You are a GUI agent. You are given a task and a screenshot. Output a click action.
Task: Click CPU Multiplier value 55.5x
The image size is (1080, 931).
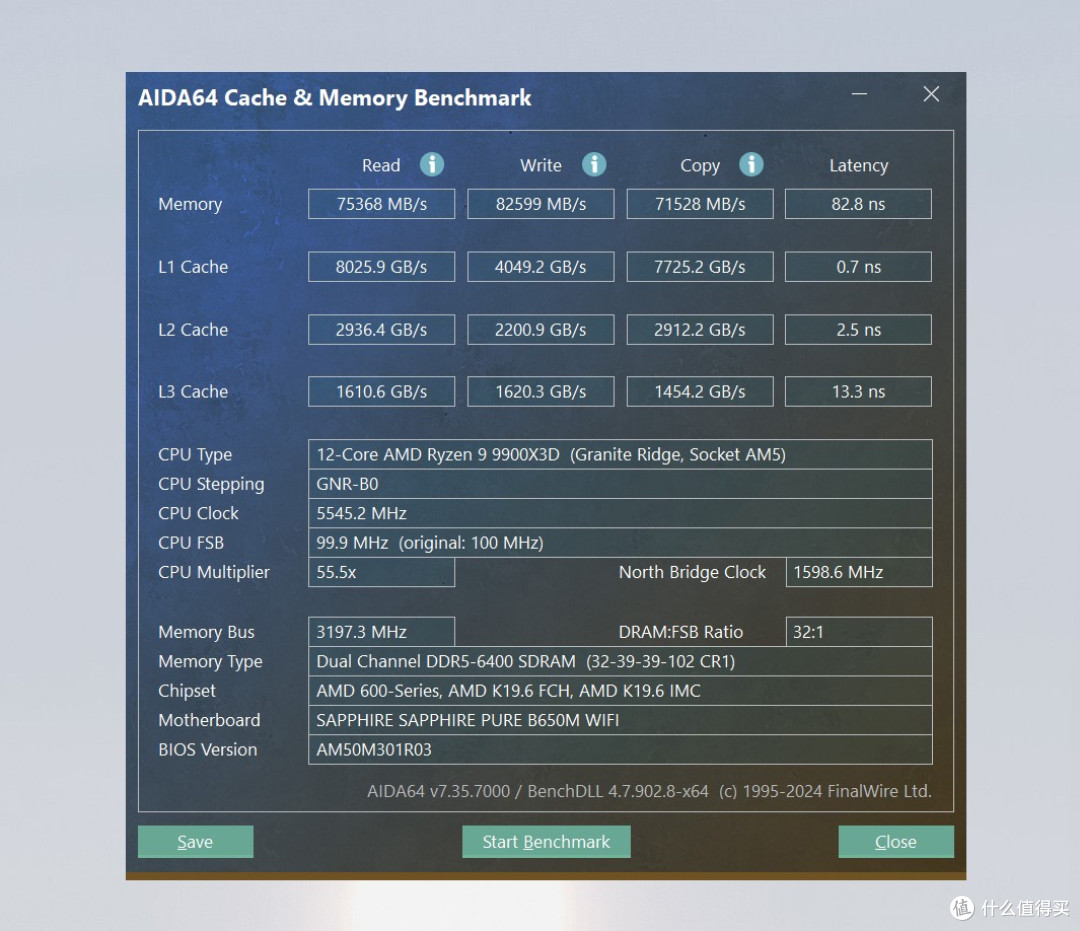click(x=382, y=572)
